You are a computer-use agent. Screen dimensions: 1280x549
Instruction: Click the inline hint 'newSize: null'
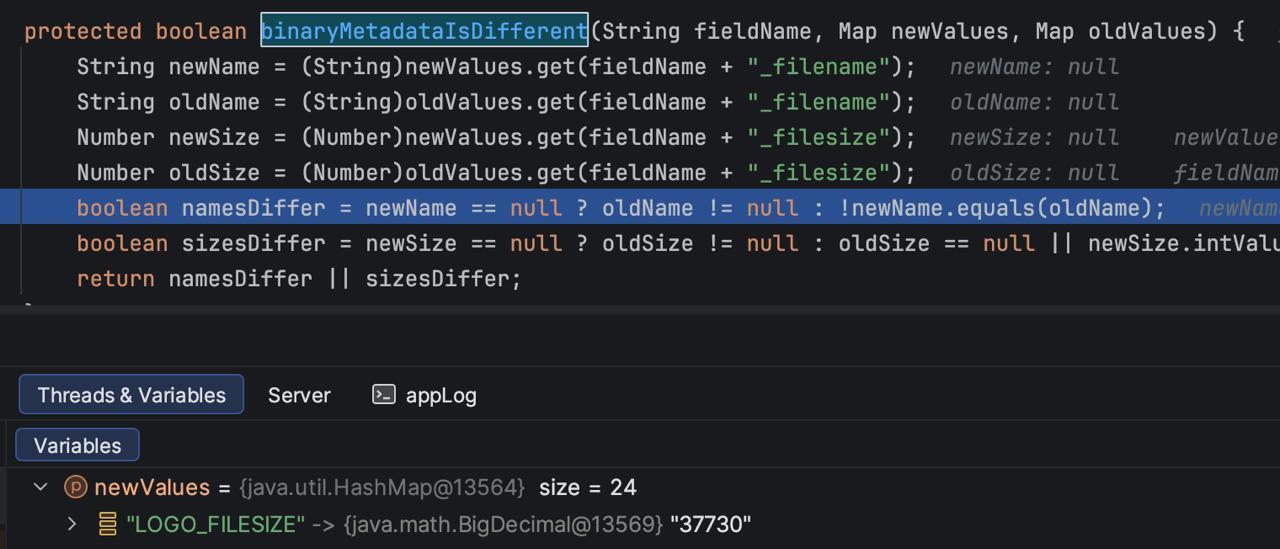click(x=1033, y=137)
